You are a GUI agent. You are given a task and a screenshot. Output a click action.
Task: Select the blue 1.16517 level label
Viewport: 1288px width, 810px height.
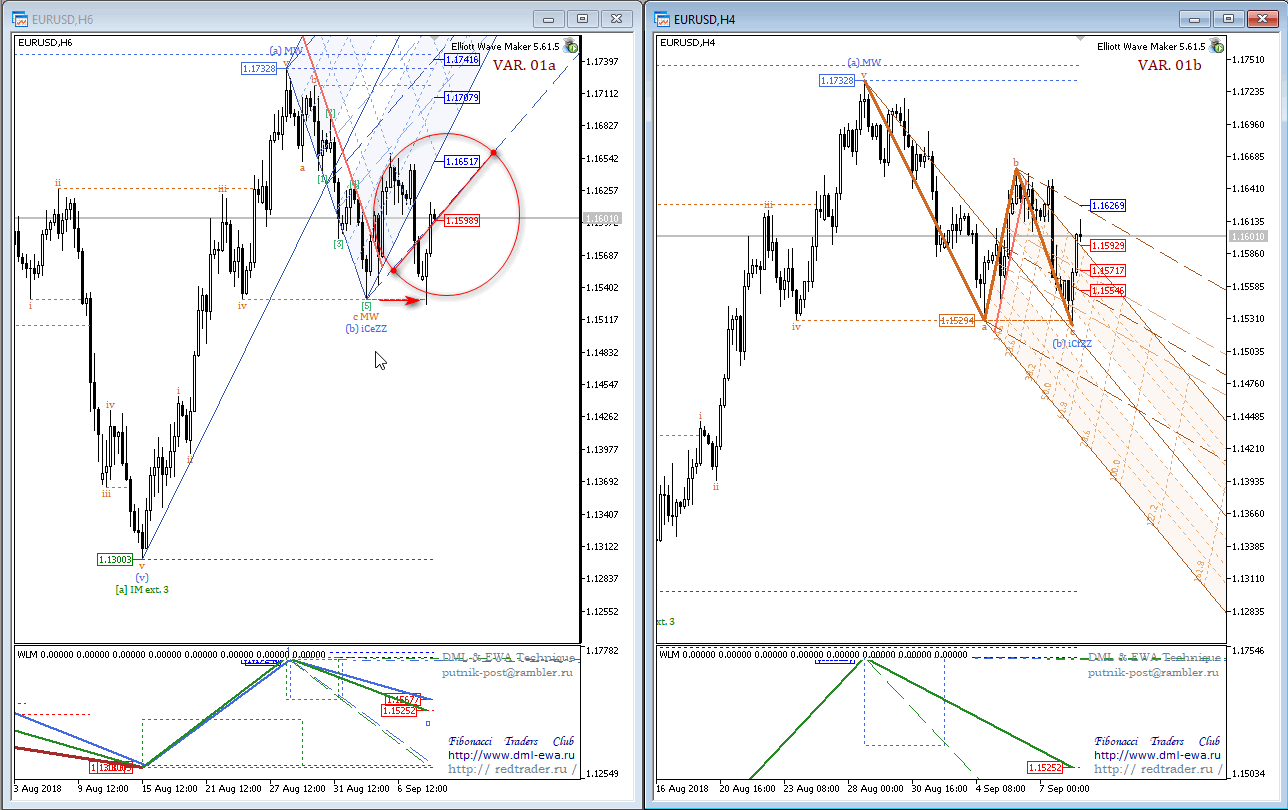coord(462,161)
